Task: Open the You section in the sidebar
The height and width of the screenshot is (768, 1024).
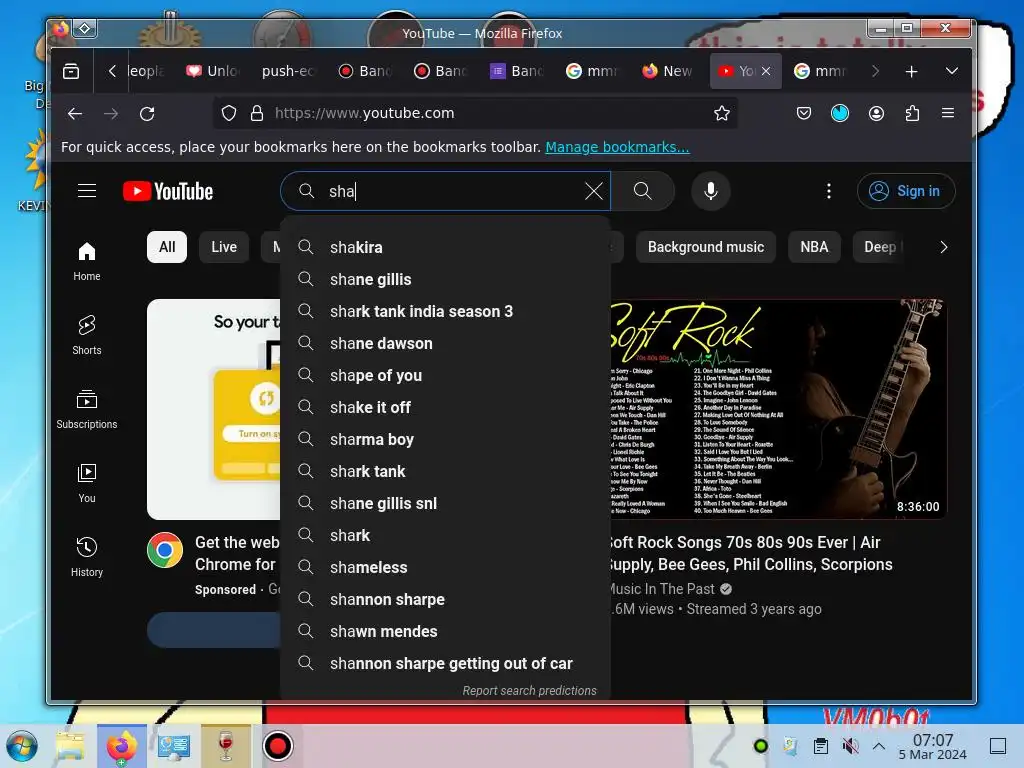Action: pyautogui.click(x=87, y=483)
